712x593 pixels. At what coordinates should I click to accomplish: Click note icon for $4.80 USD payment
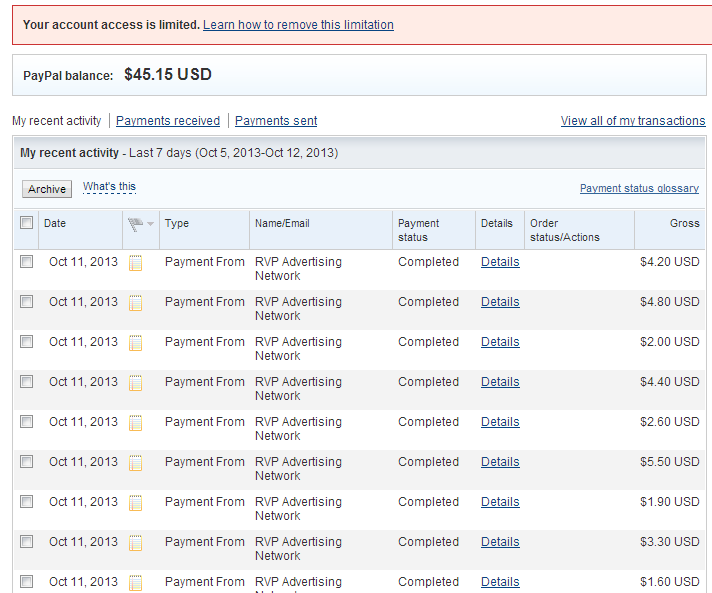[x=136, y=303]
